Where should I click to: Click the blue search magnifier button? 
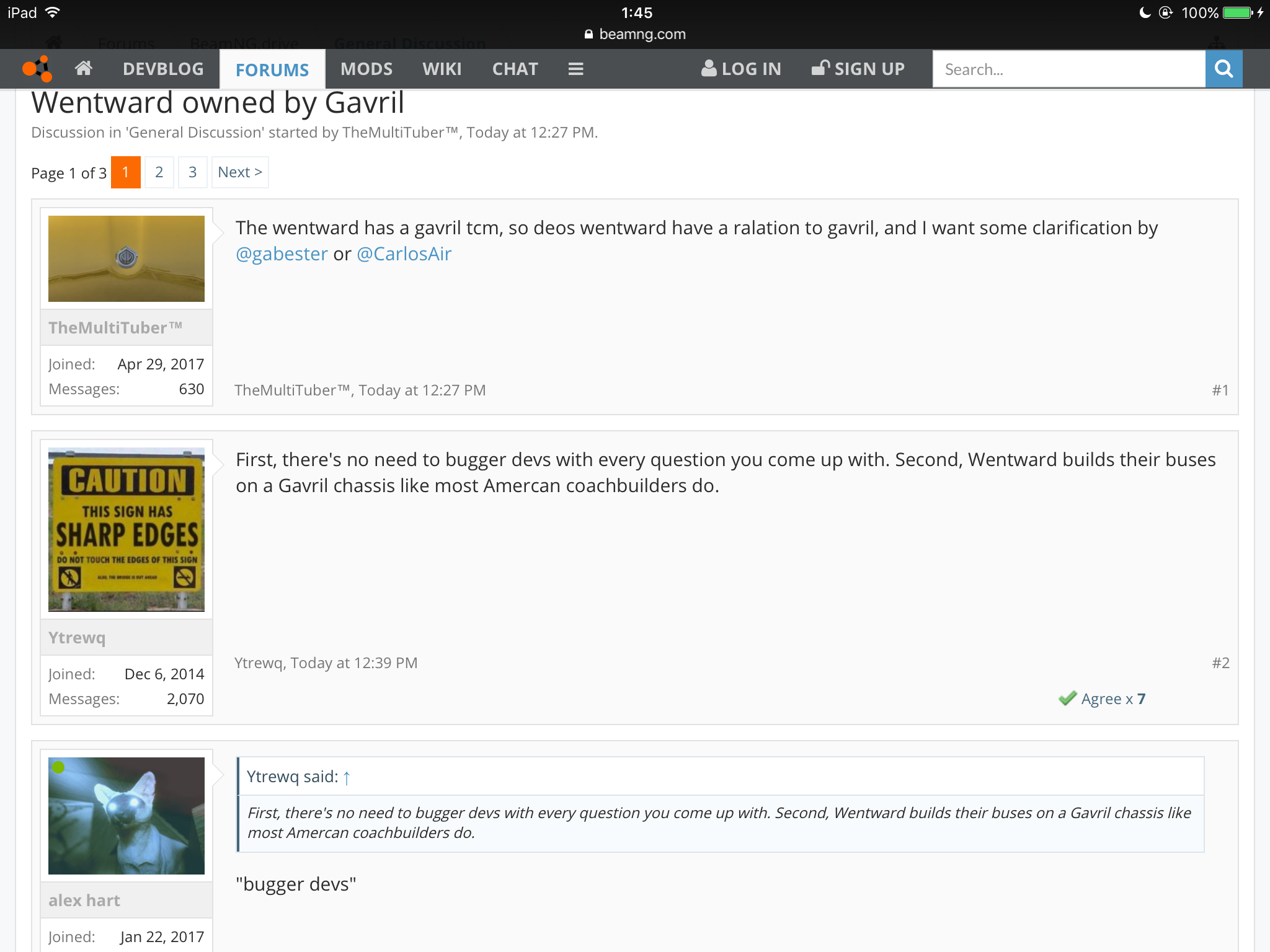coord(1223,69)
